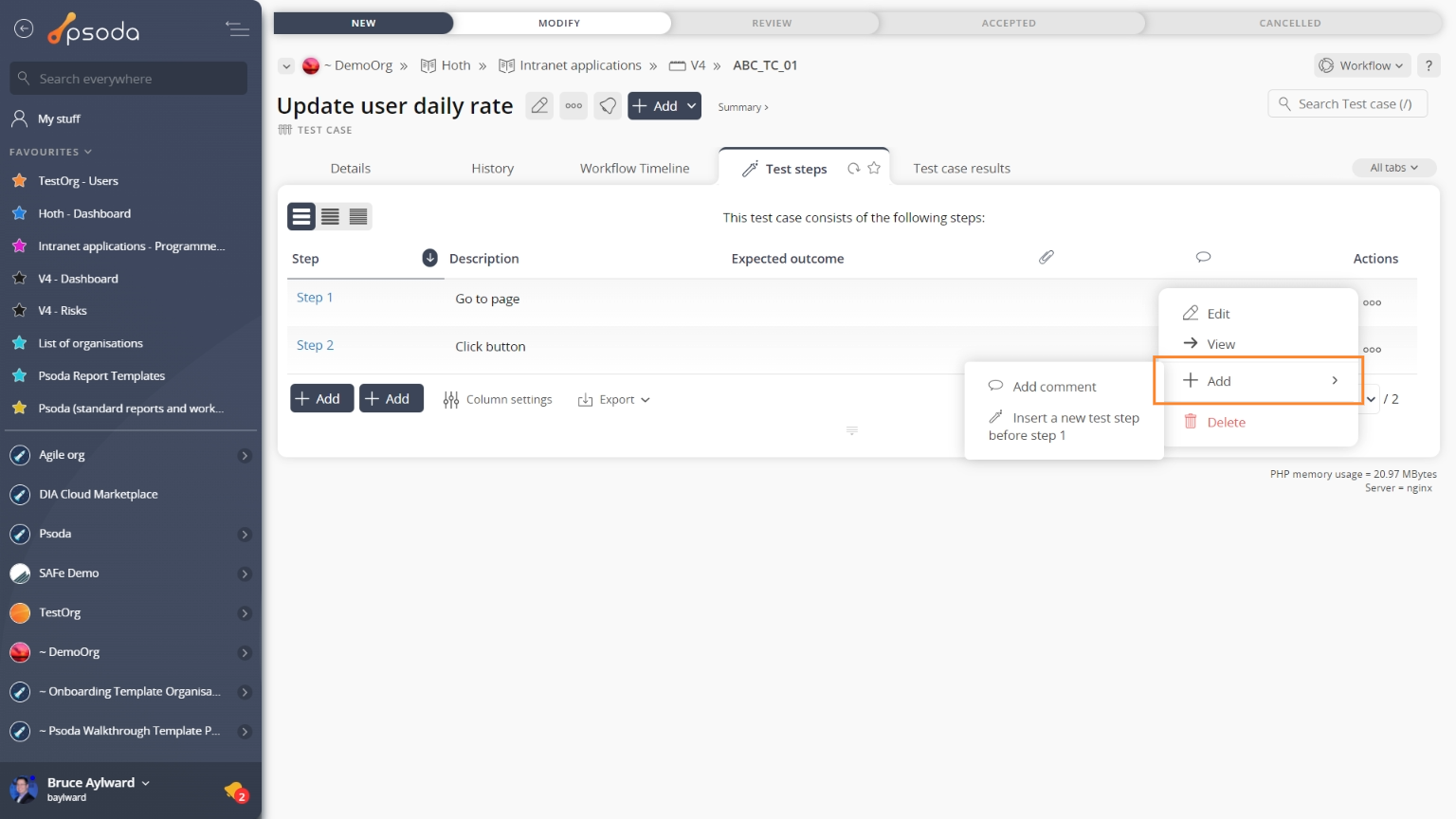The width and height of the screenshot is (1456, 819).
Task: Click the MODIFY workflow stage
Action: click(559, 23)
